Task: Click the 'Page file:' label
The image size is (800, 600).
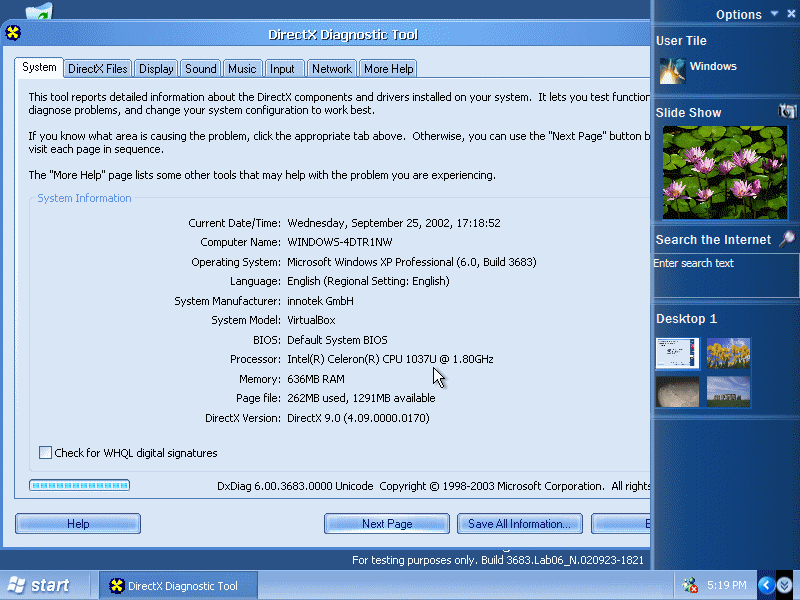Action: [259, 398]
